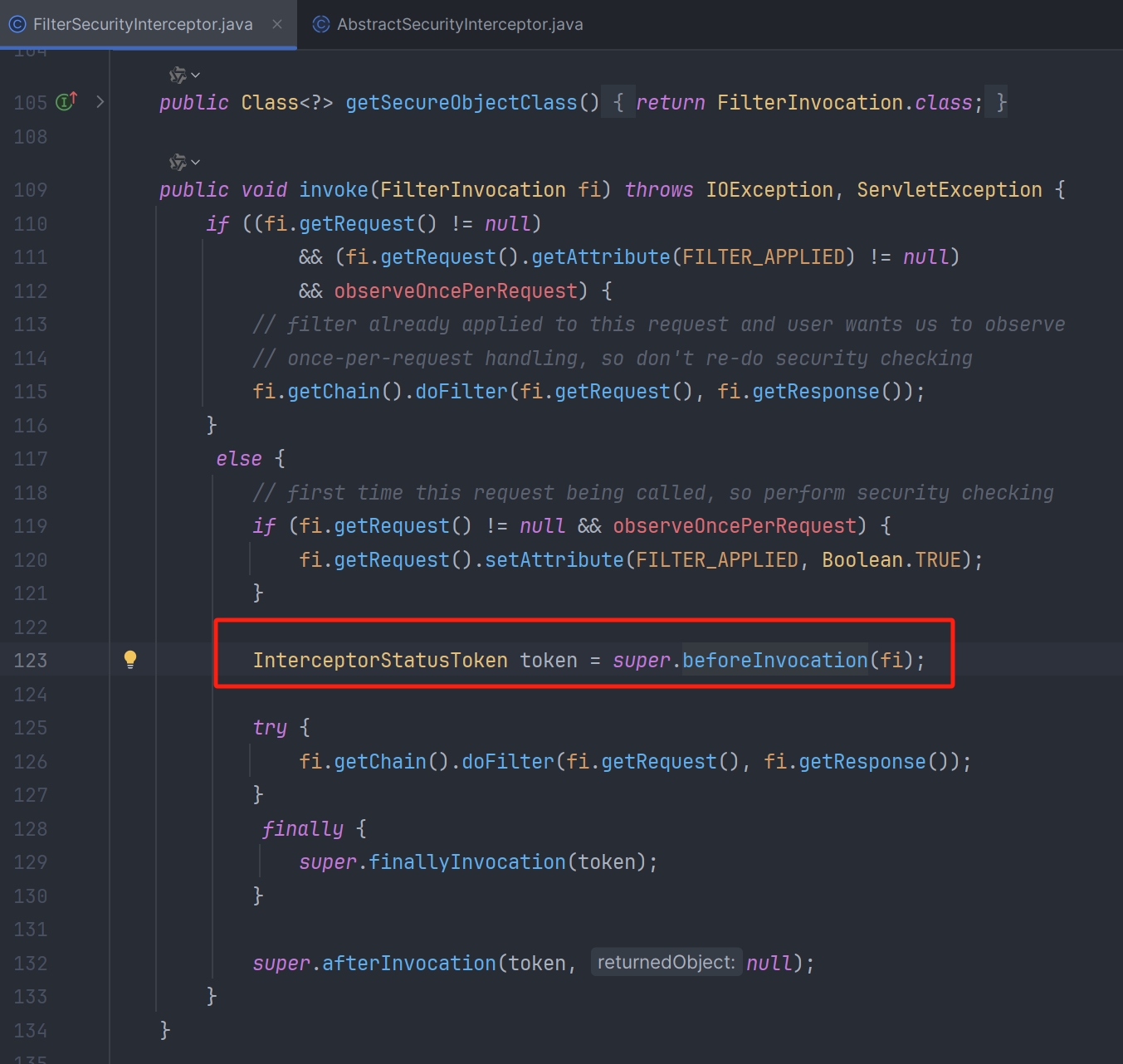Viewport: 1123px width, 1064px height.
Task: Click the returnedObject inlay hint
Action: 666,963
